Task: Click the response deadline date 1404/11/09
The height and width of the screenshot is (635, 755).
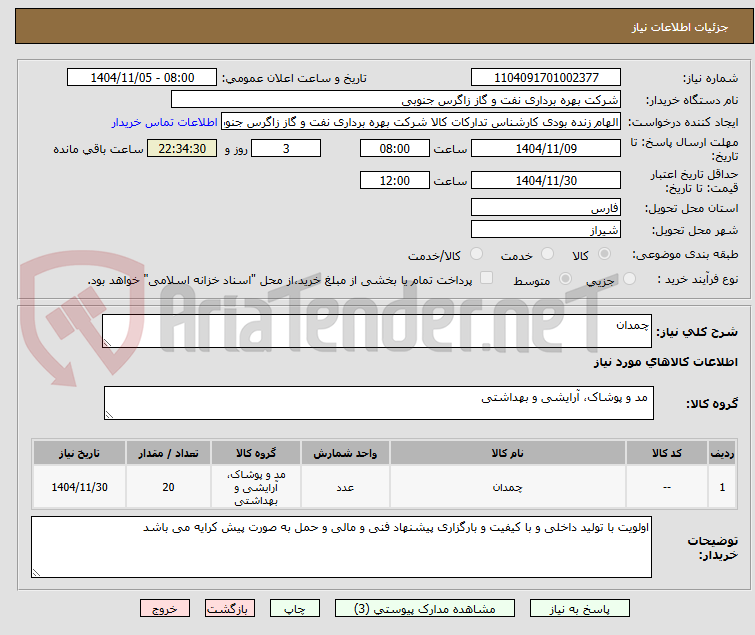Action: tap(546, 148)
